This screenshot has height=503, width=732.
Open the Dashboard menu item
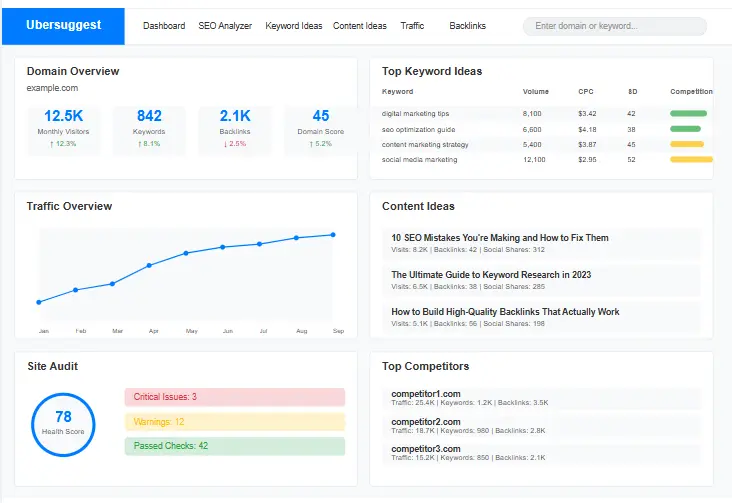[164, 26]
